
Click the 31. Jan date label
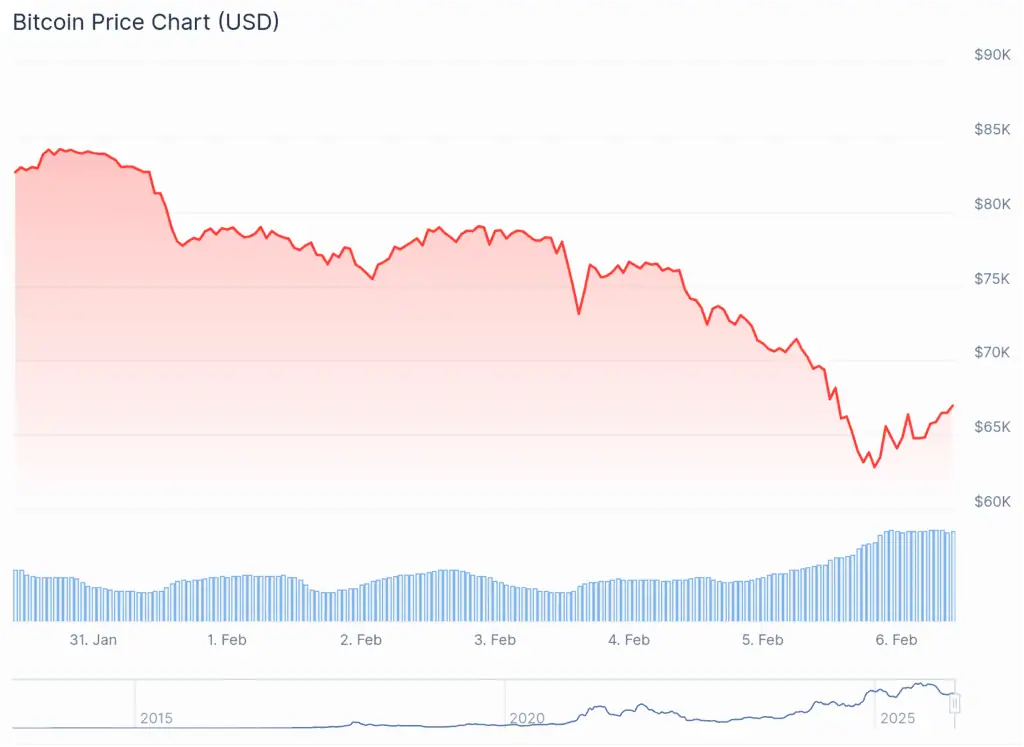tap(93, 640)
